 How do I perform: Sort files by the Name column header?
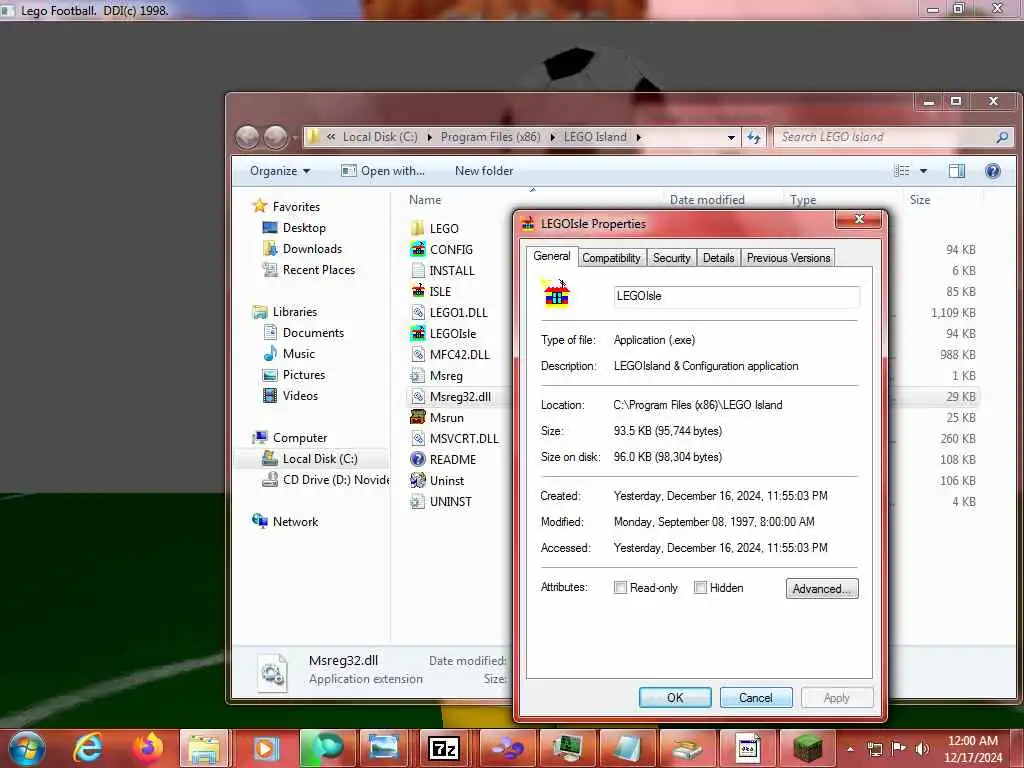(425, 200)
